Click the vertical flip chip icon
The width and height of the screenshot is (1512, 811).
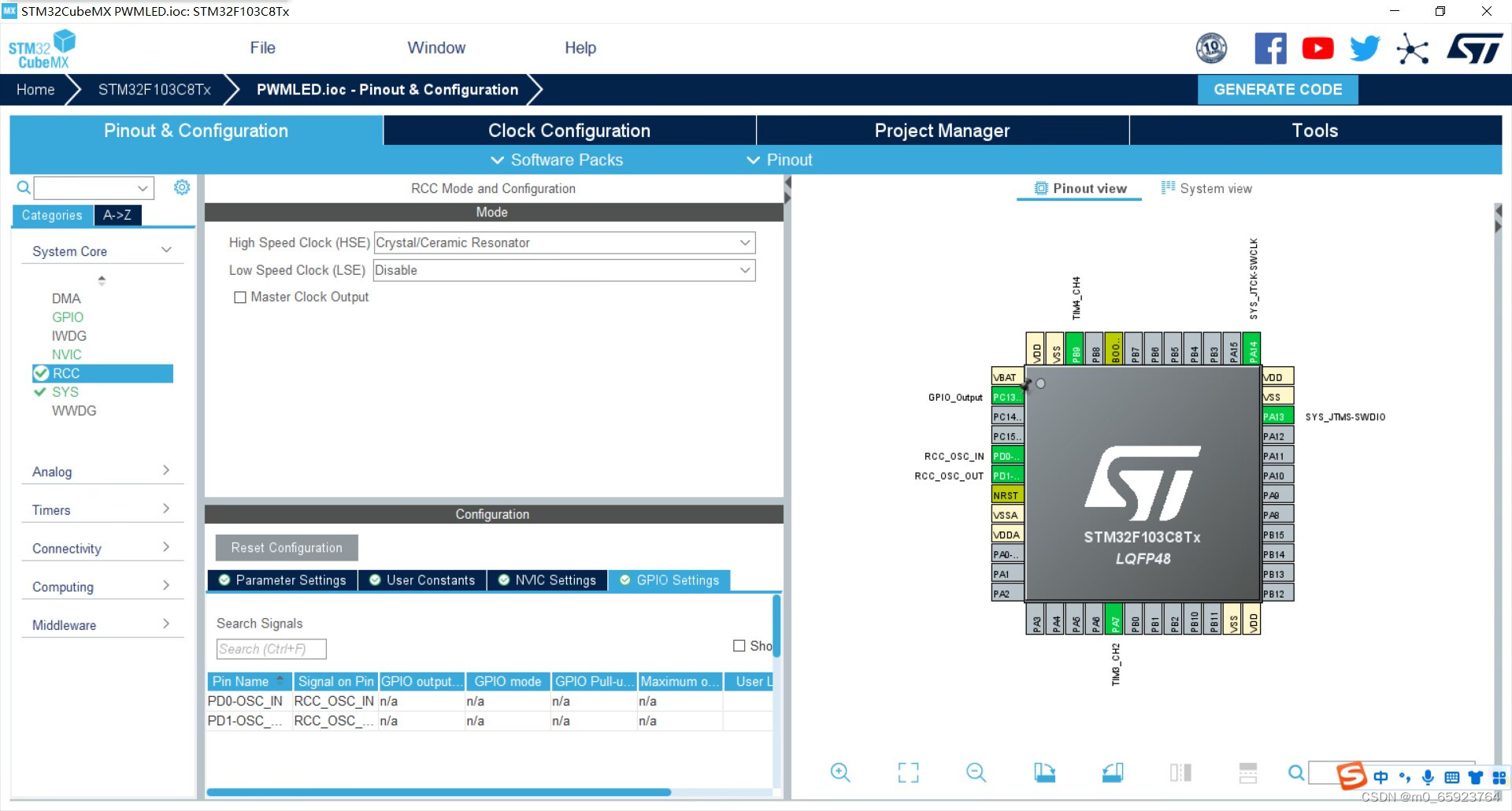click(1248, 772)
